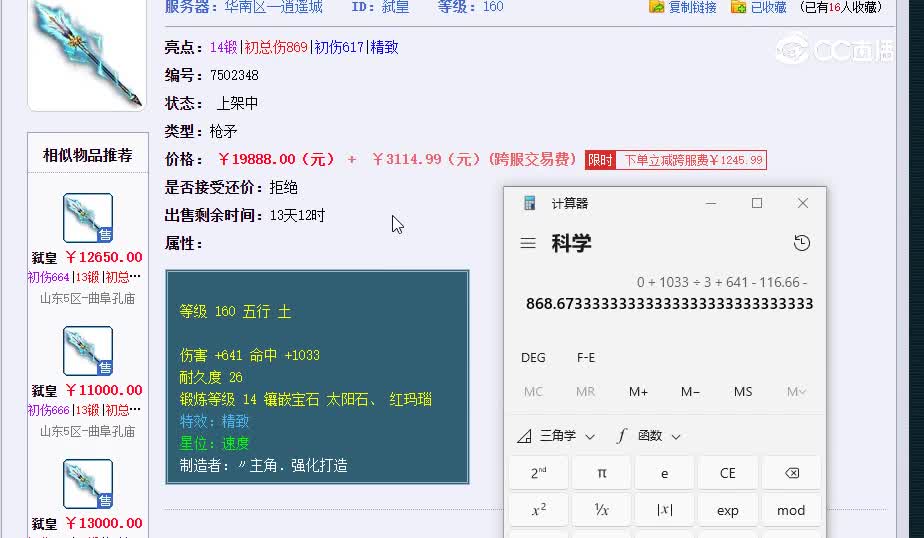
Task: Click the backspace key in calculator
Action: point(791,473)
